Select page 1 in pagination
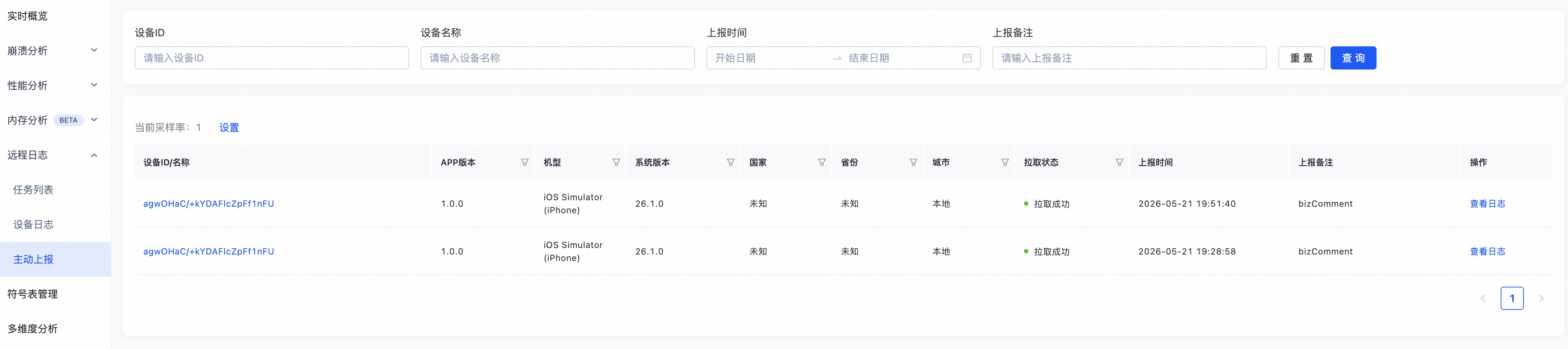The height and width of the screenshot is (349, 1568). pos(1512,298)
